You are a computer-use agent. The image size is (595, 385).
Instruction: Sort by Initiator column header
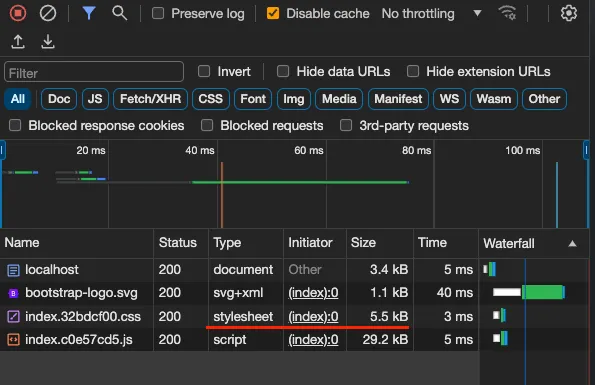click(x=315, y=243)
